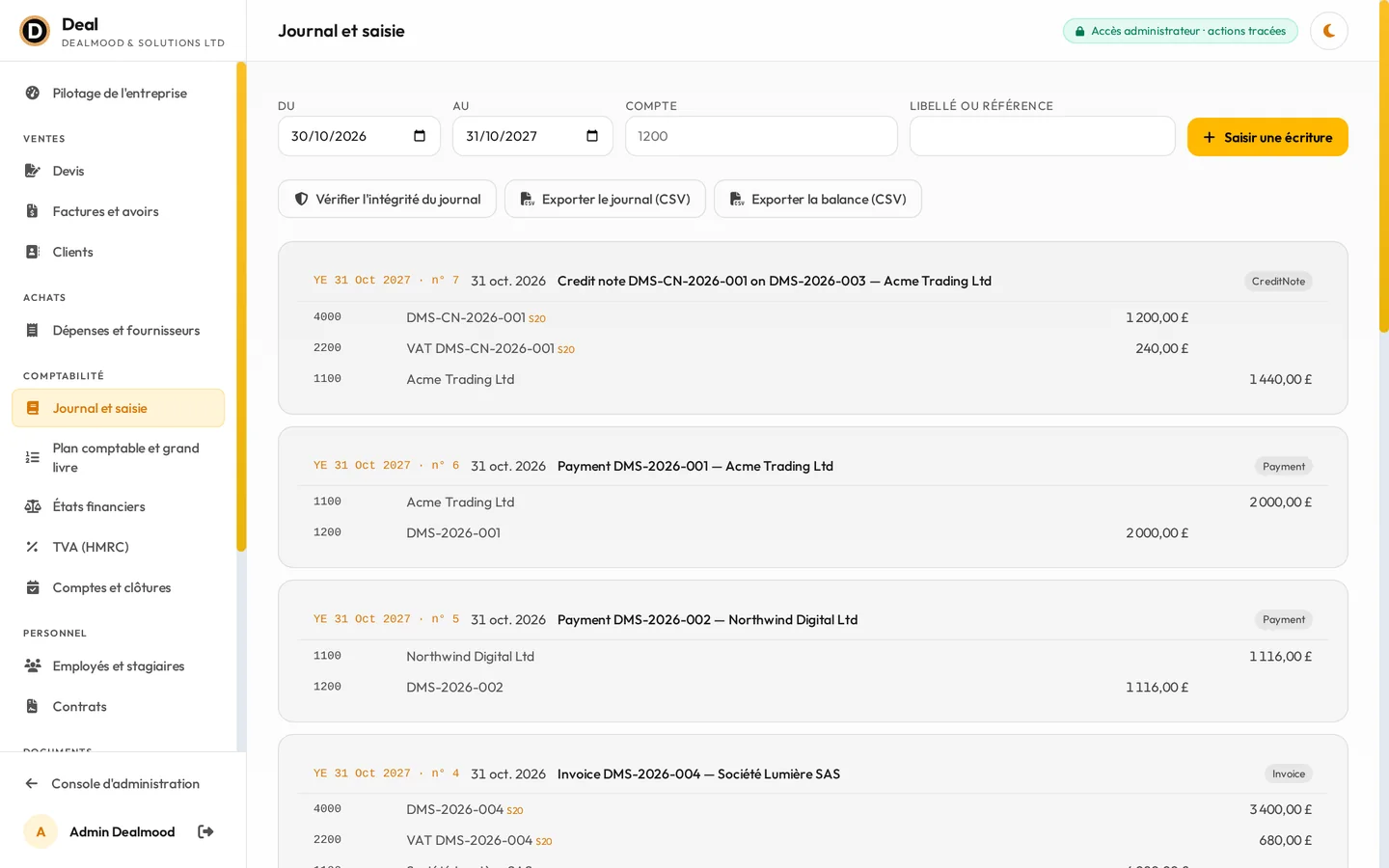
Task: Click amount 1 440,00 £ for Acme Trading
Action: click(x=1280, y=379)
